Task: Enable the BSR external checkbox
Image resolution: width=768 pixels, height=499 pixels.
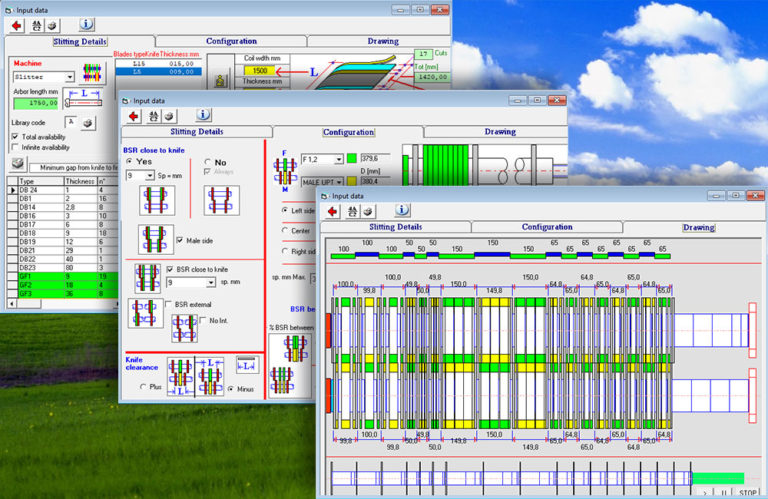Action: (167, 304)
